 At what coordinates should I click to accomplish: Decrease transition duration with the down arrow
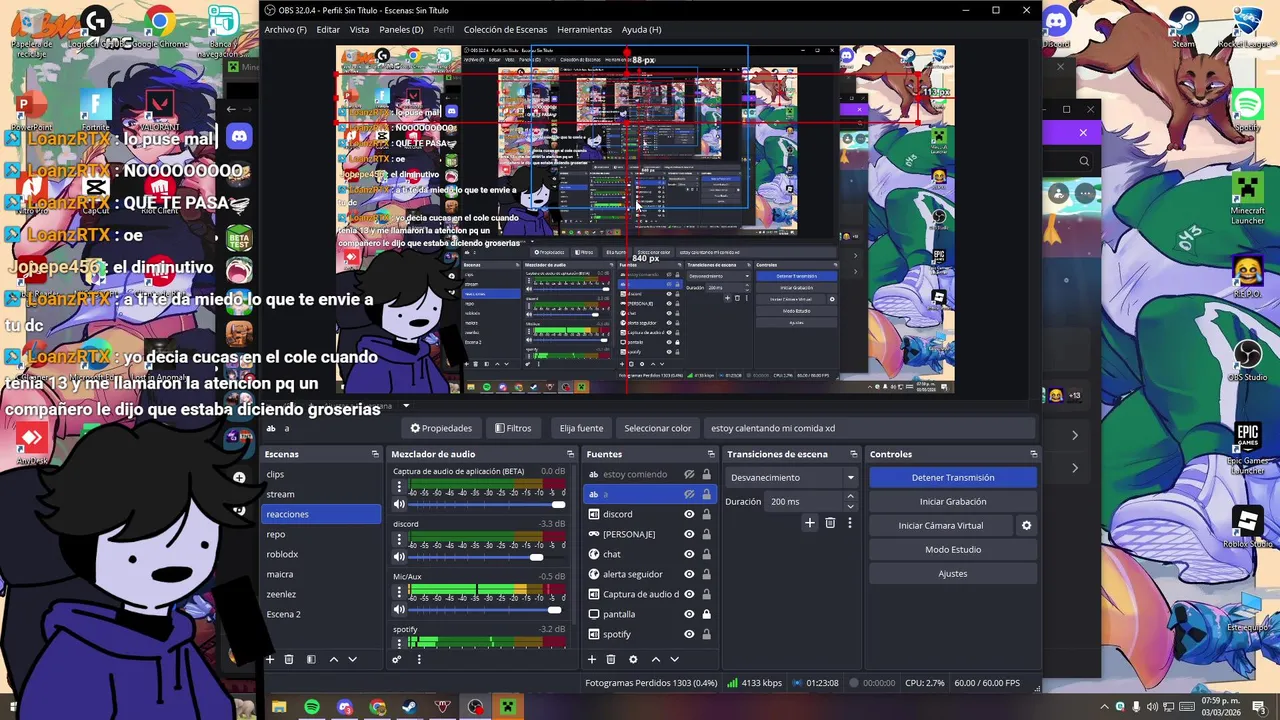[850, 506]
